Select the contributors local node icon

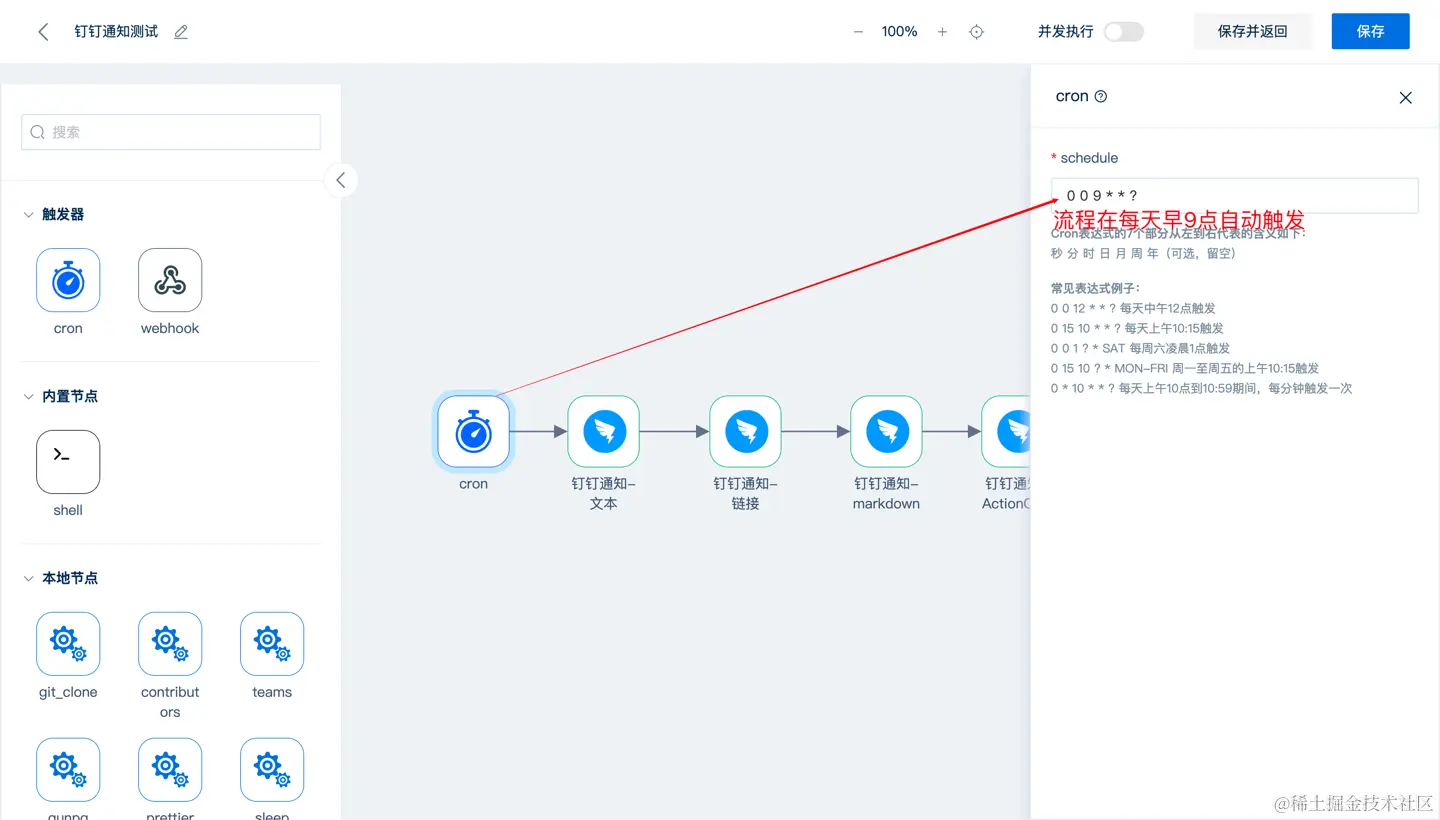[170, 644]
